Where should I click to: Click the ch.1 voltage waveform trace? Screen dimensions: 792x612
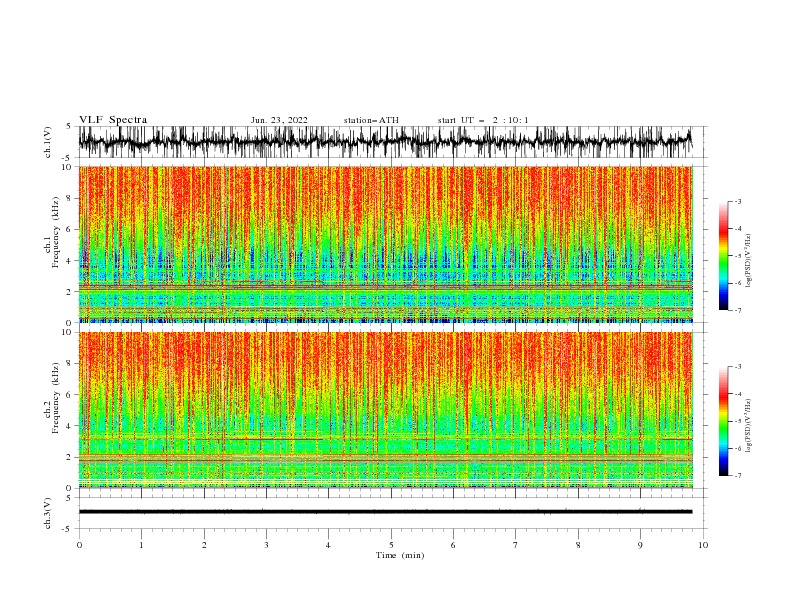click(x=385, y=141)
